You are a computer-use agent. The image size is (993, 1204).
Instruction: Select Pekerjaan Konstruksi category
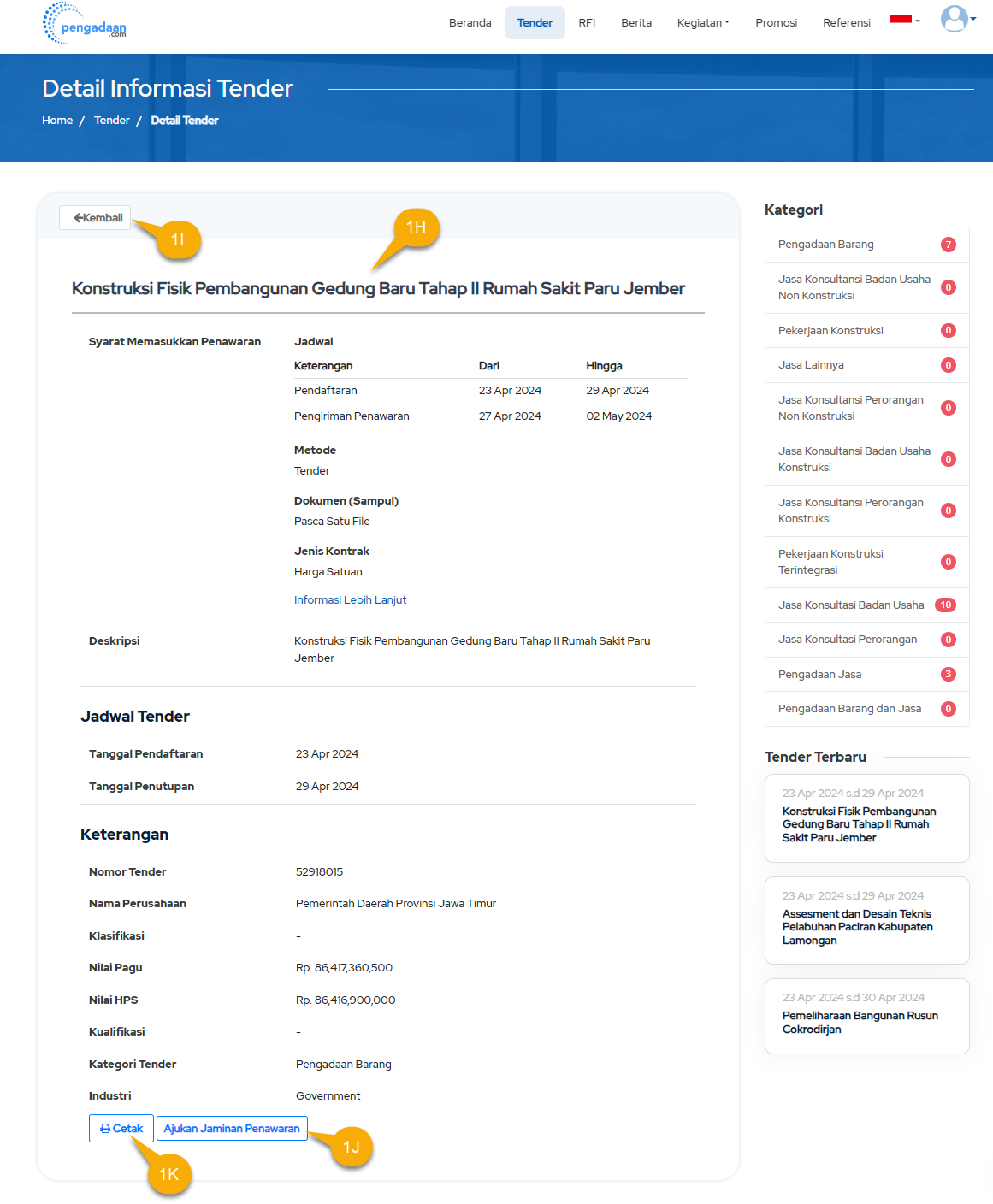[867, 331]
